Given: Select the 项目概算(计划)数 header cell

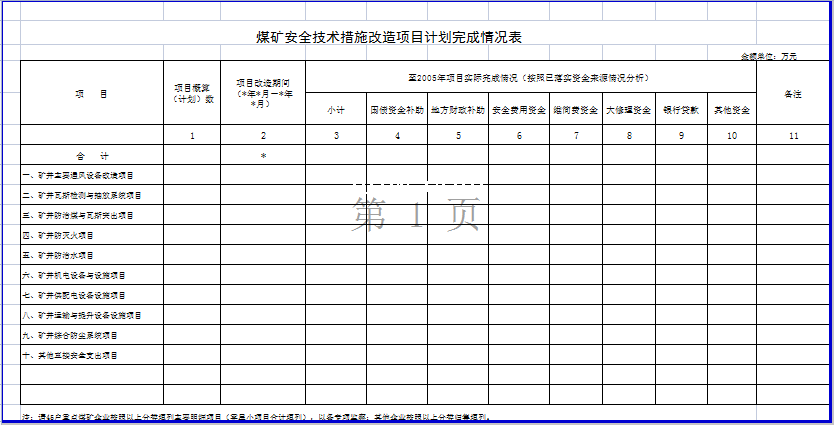Looking at the screenshot, I should (193, 93).
